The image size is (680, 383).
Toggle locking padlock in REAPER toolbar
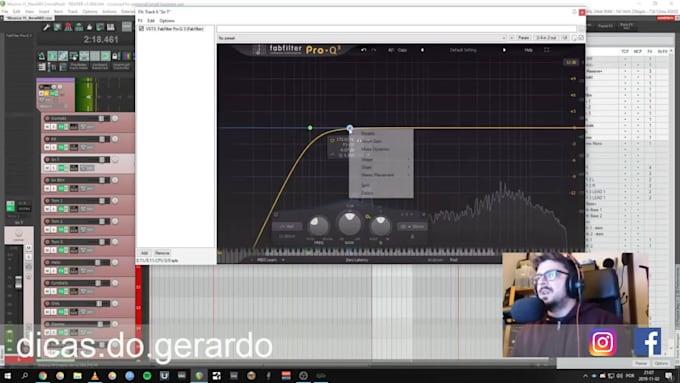pyautogui.click(x=116, y=56)
